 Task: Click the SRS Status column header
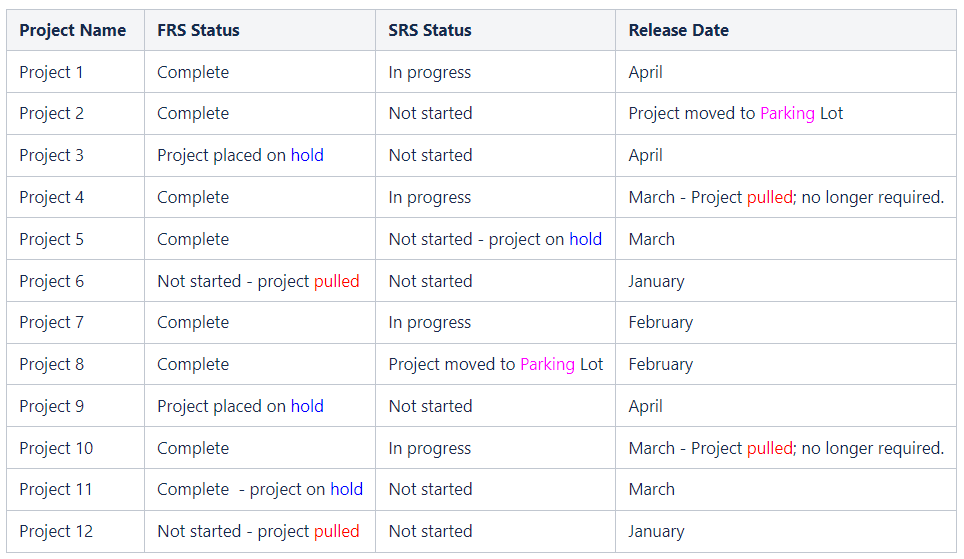pyautogui.click(x=496, y=30)
